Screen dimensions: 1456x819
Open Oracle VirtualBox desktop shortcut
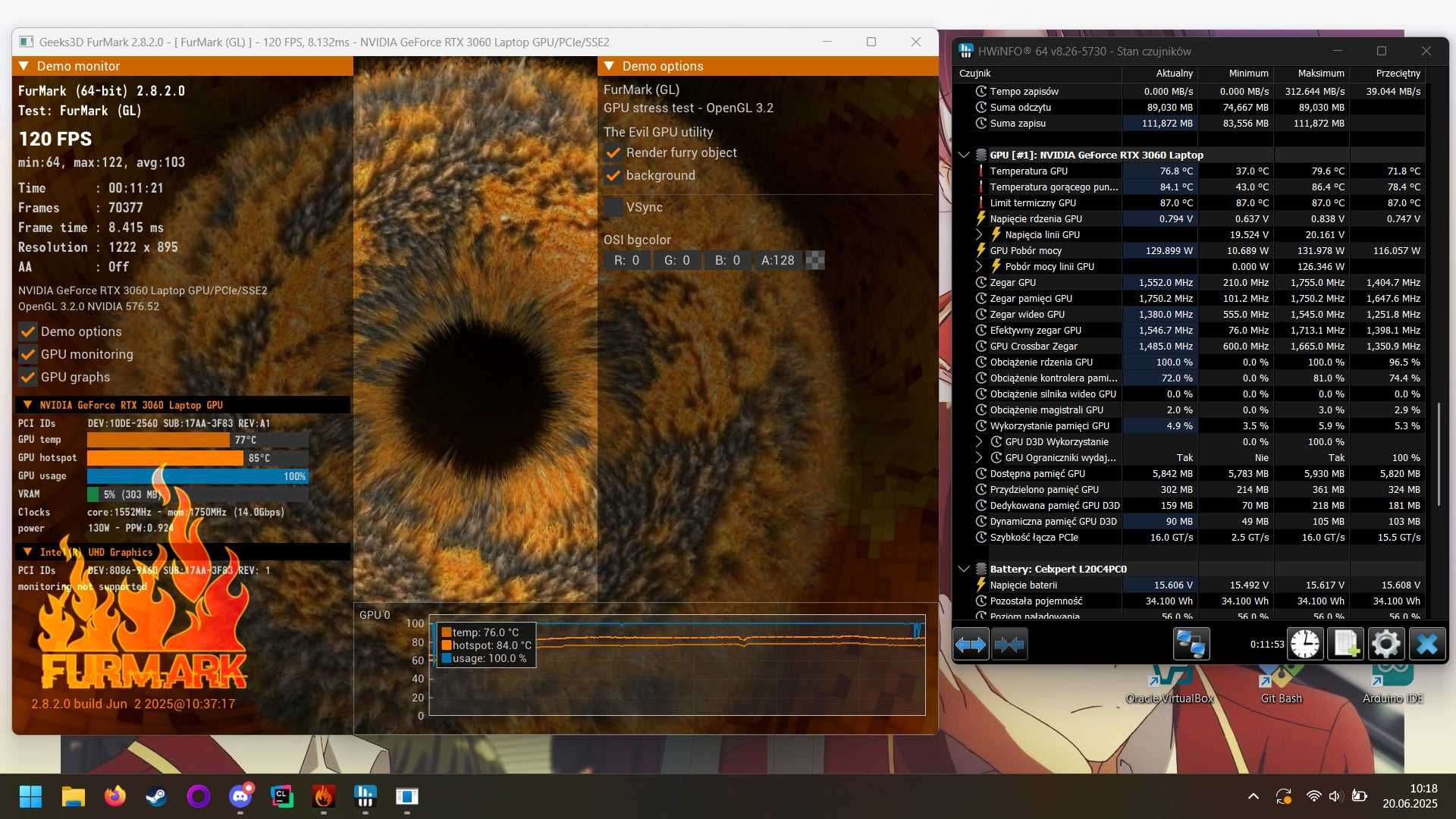coord(1169,684)
